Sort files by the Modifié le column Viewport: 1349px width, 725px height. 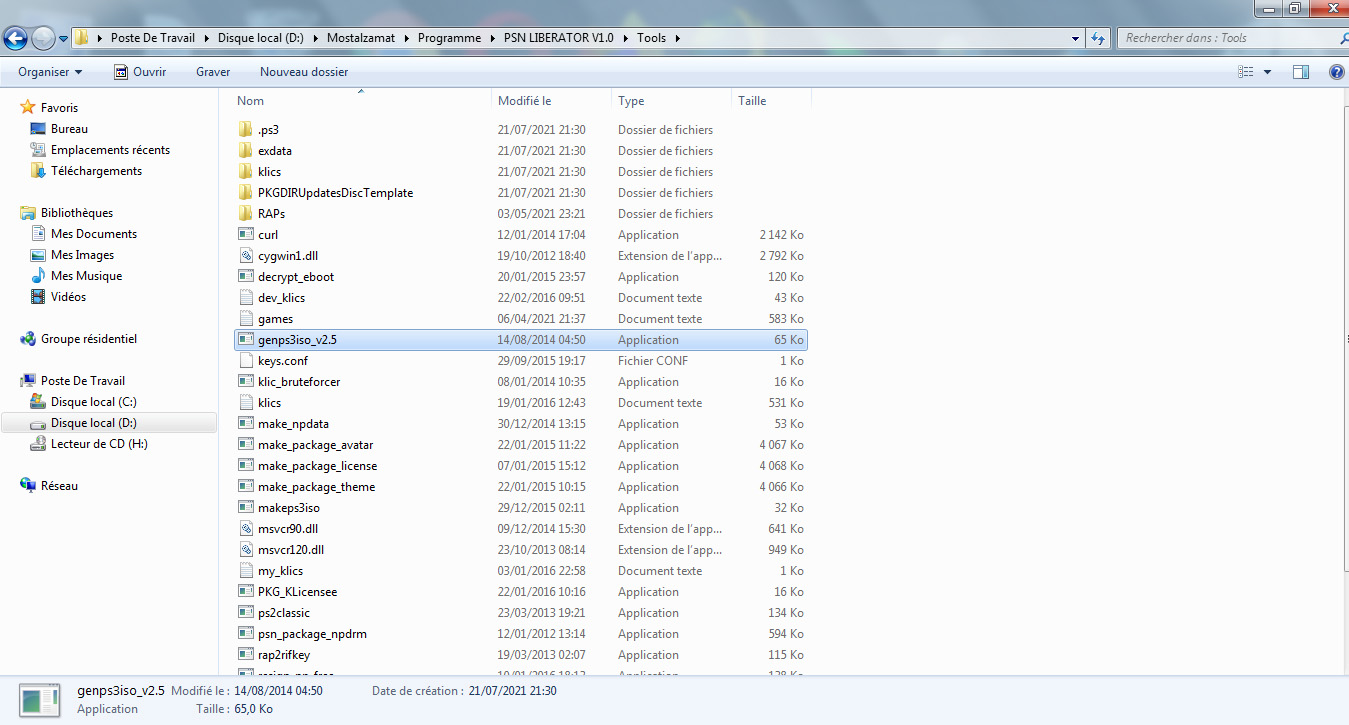pos(525,101)
